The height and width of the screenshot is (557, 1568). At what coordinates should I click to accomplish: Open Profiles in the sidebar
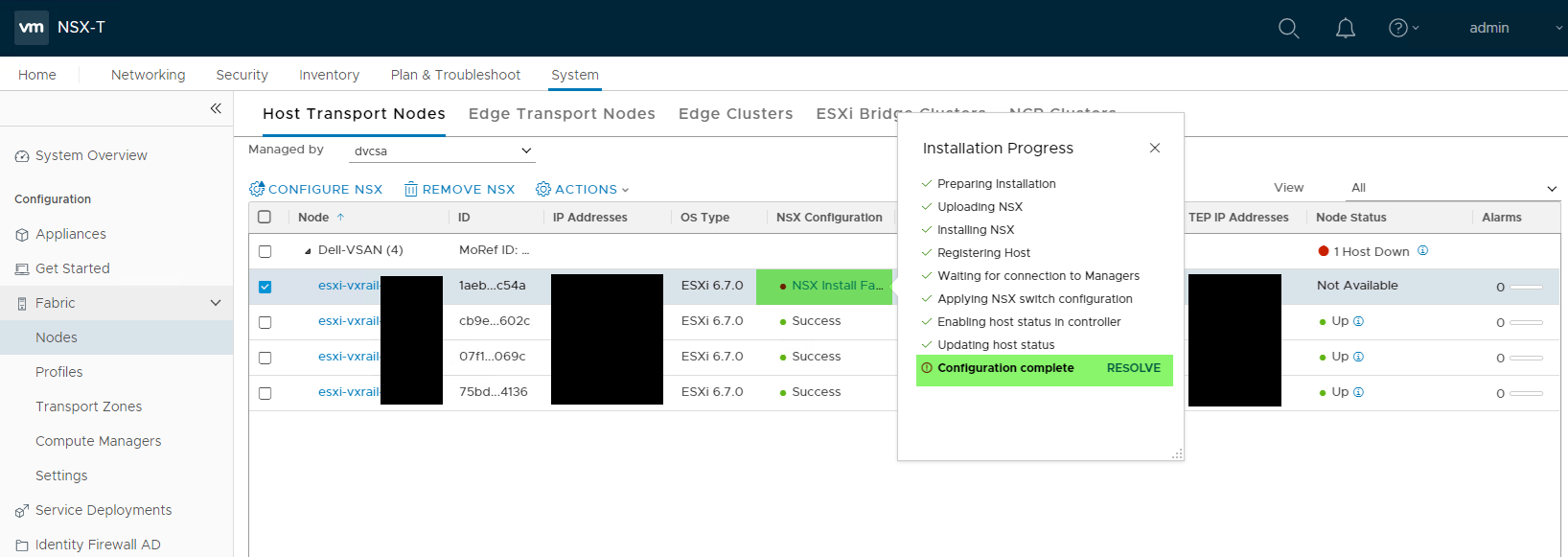(x=59, y=372)
